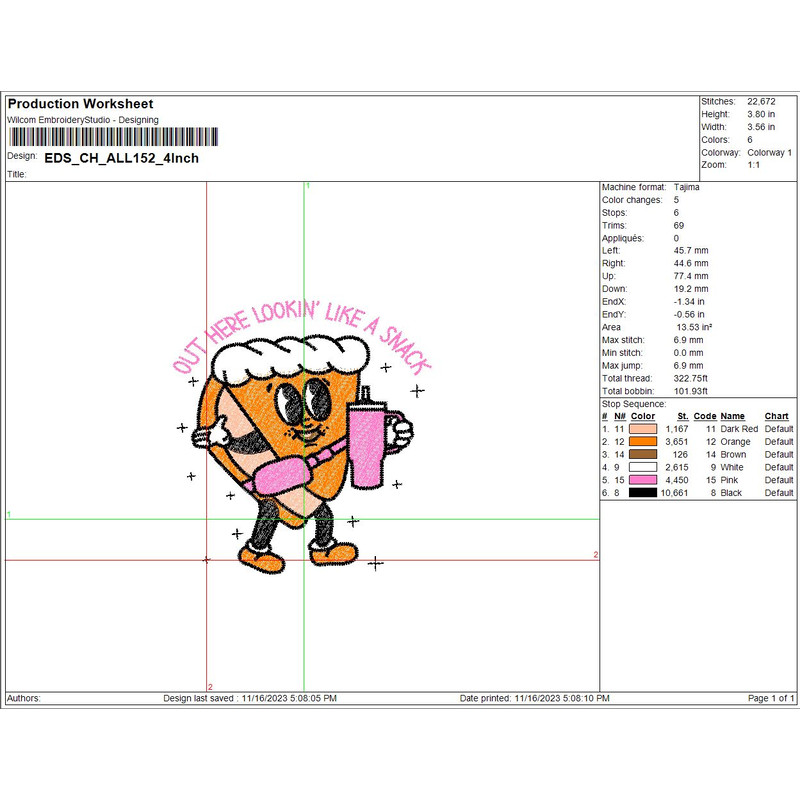Click the Page 1 of 1 label
Screen dimensions: 800x800
click(x=771, y=698)
